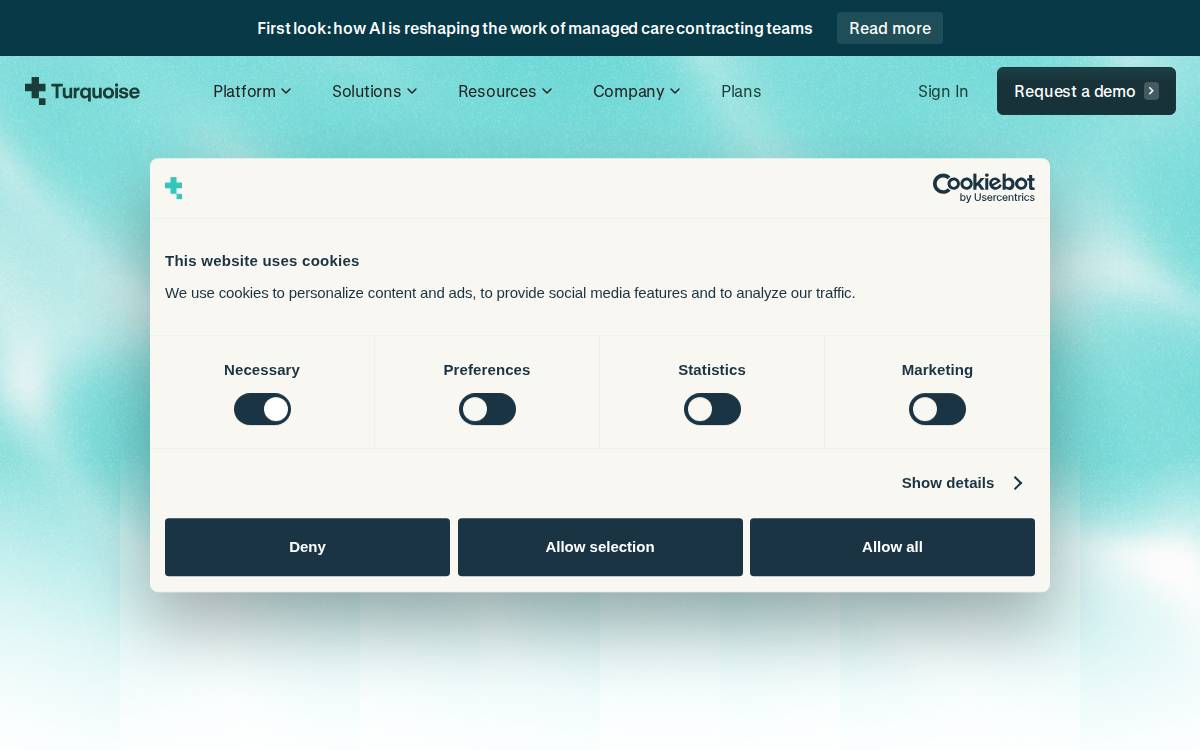Screen dimensions: 1200x750
Task: Expand Show details in cookie dialog
Action: pyautogui.click(x=962, y=483)
